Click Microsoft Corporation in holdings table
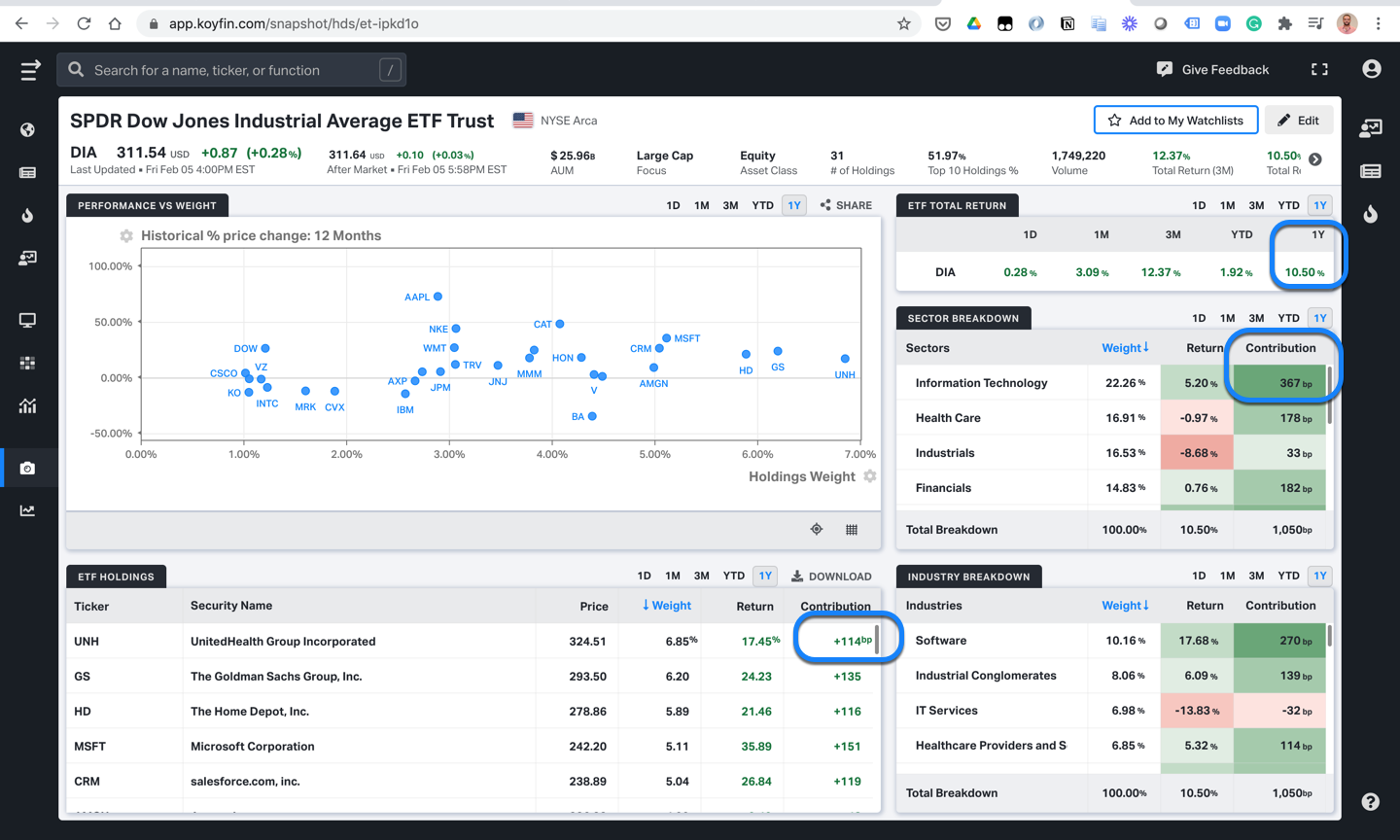Screen dimensions: 1400x840 click(253, 747)
